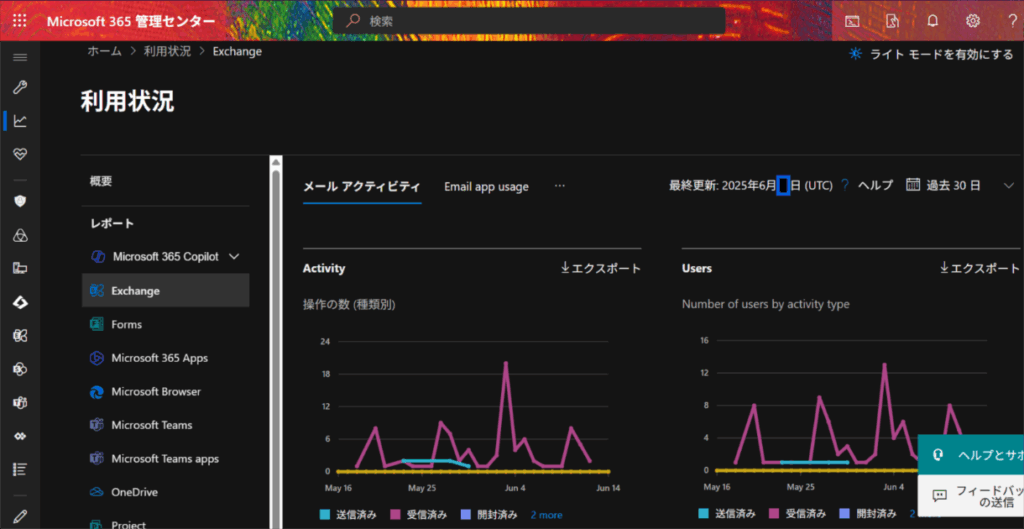Click the Number of users by activity type subtitle
The width and height of the screenshot is (1024, 529).
click(x=765, y=304)
